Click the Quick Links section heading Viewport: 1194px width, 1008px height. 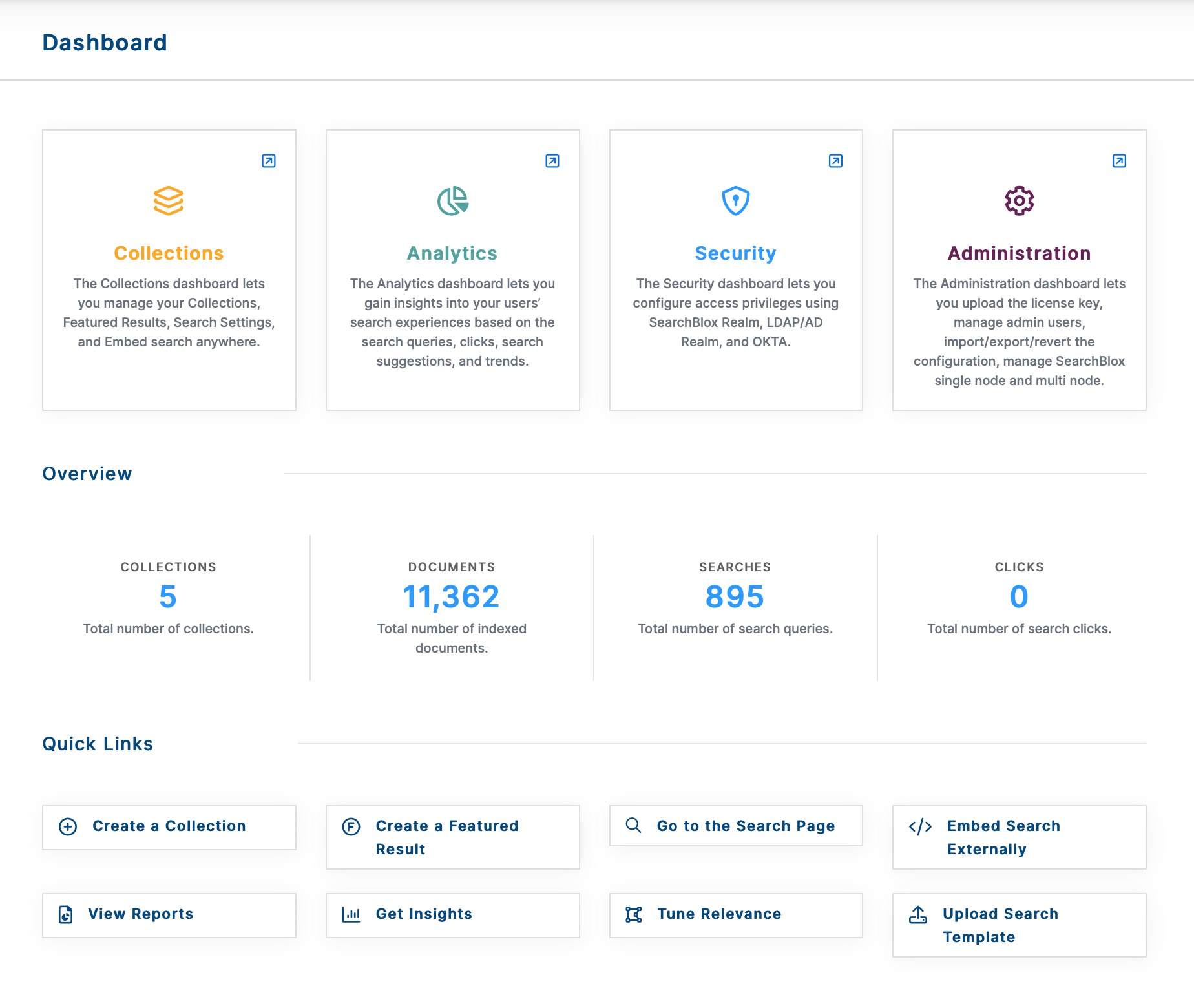tap(98, 744)
